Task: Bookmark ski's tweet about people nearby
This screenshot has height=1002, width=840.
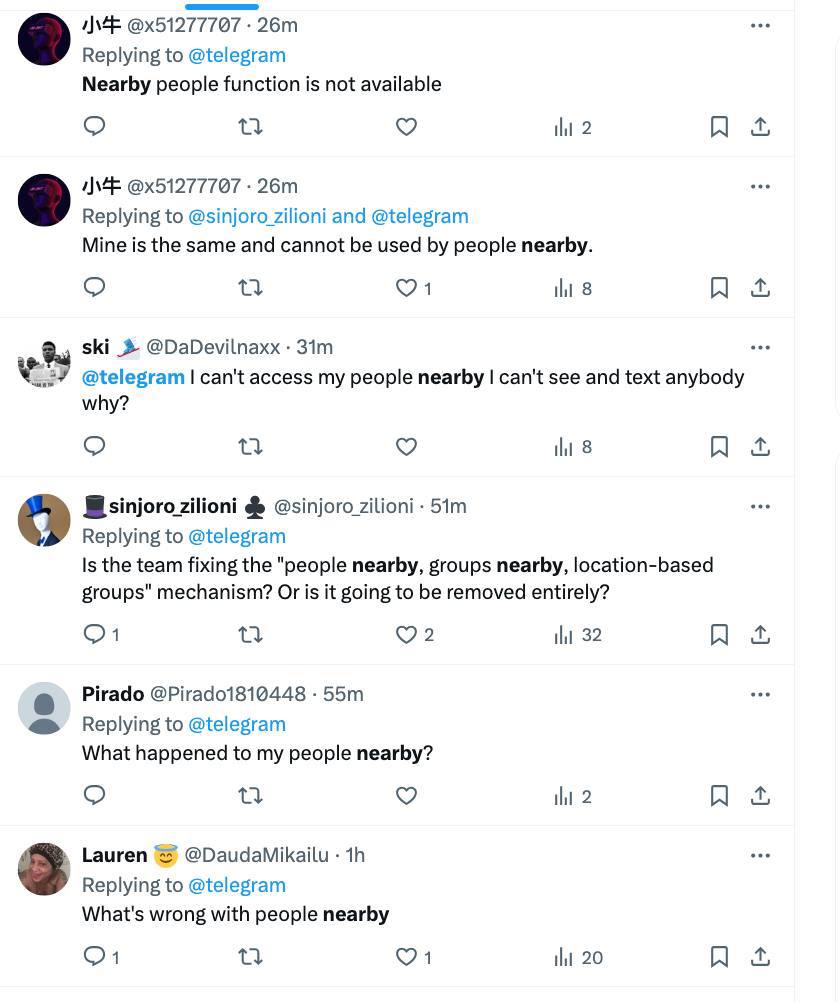Action: 719,447
